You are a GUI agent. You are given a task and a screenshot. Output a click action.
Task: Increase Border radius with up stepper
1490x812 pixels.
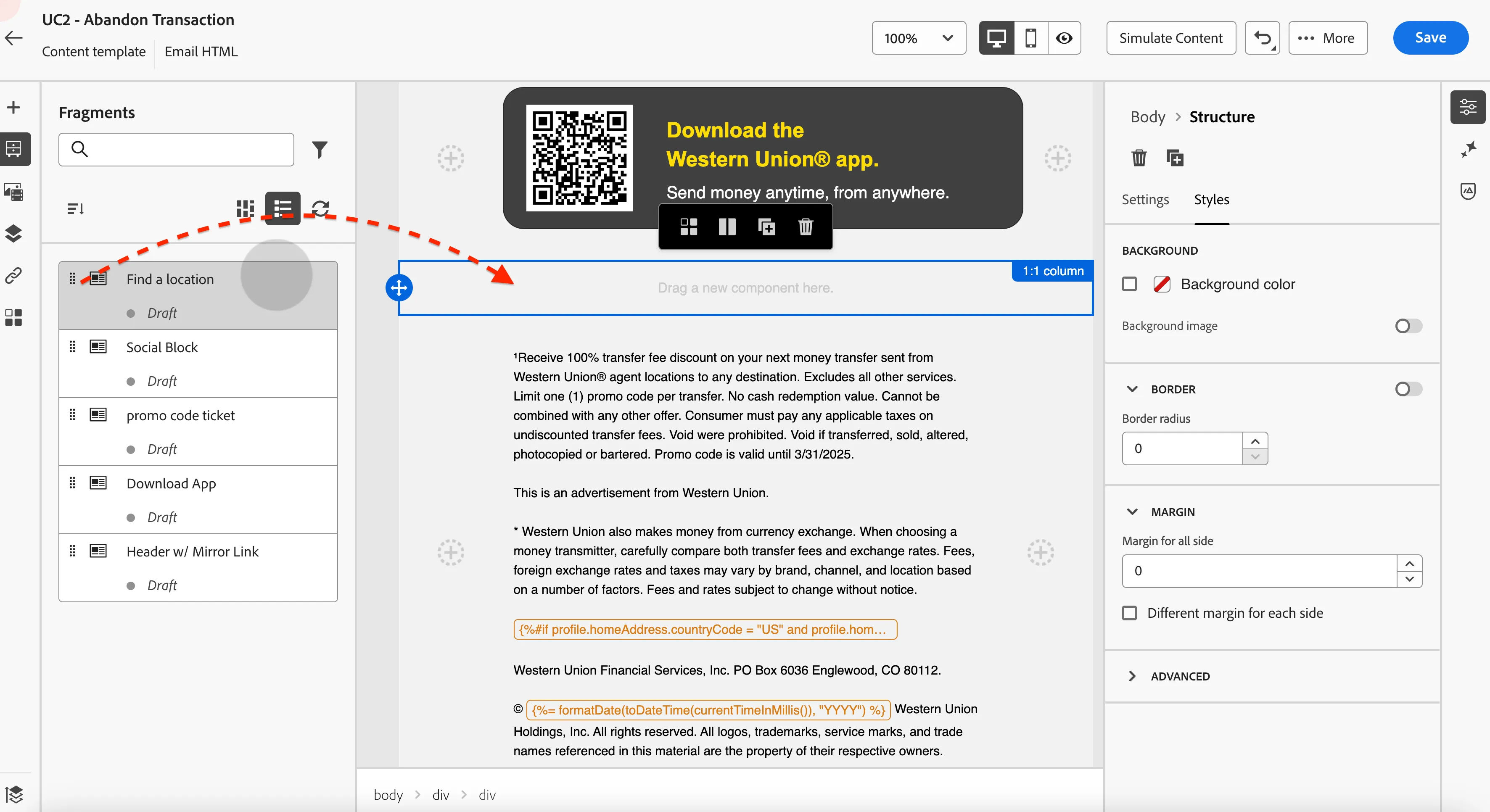pyautogui.click(x=1255, y=441)
